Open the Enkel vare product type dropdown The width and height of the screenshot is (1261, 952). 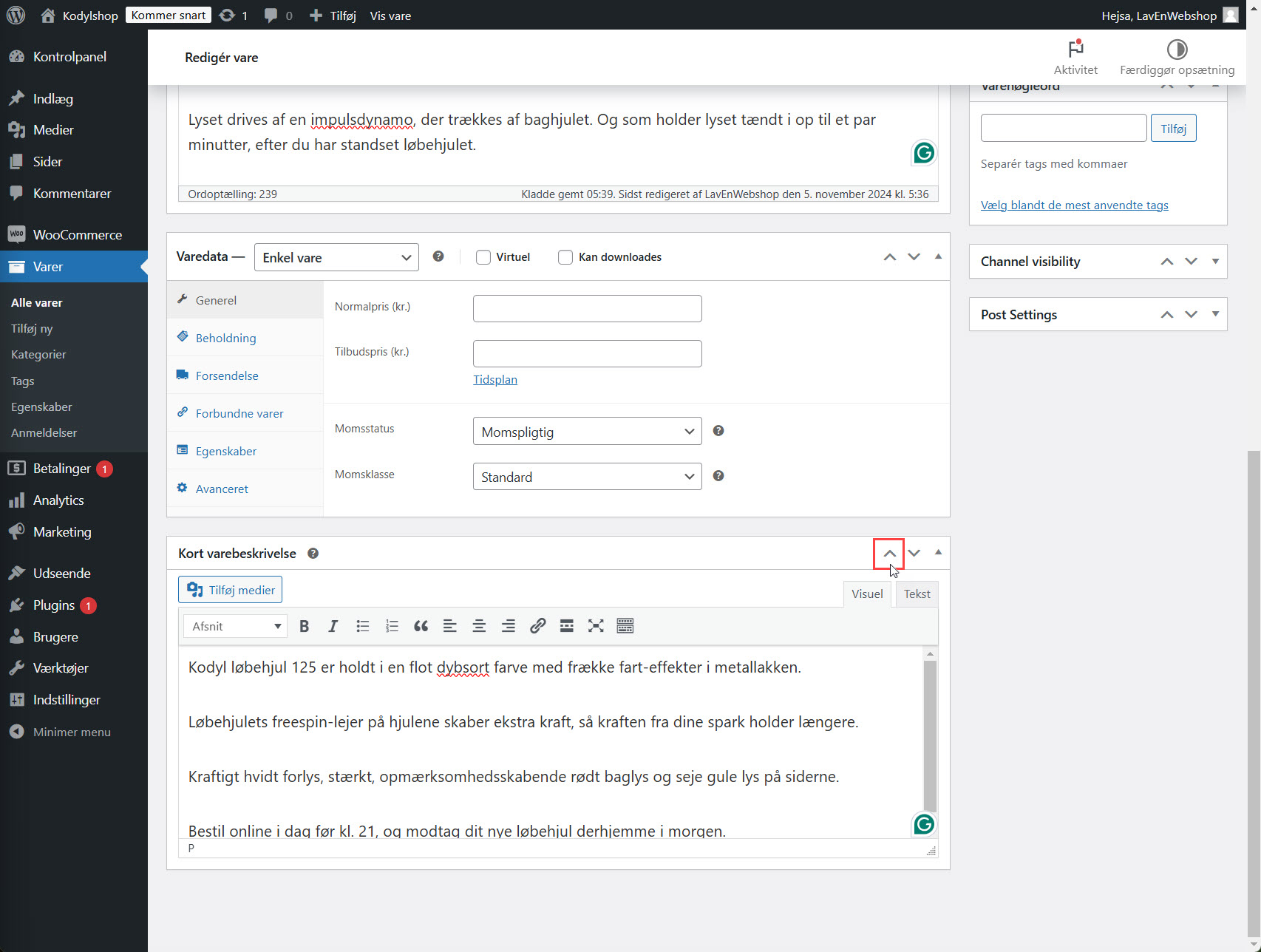(336, 257)
